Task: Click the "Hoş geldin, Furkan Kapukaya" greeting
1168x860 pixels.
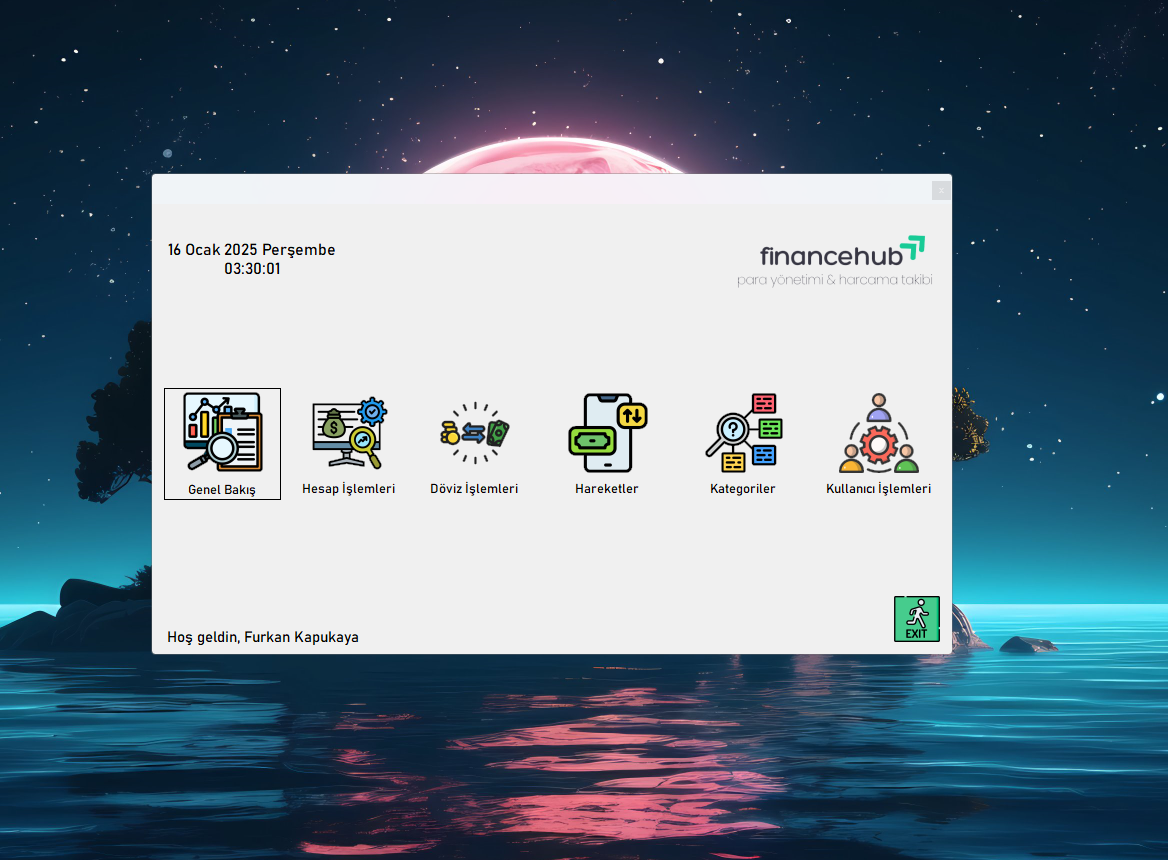Action: [263, 637]
